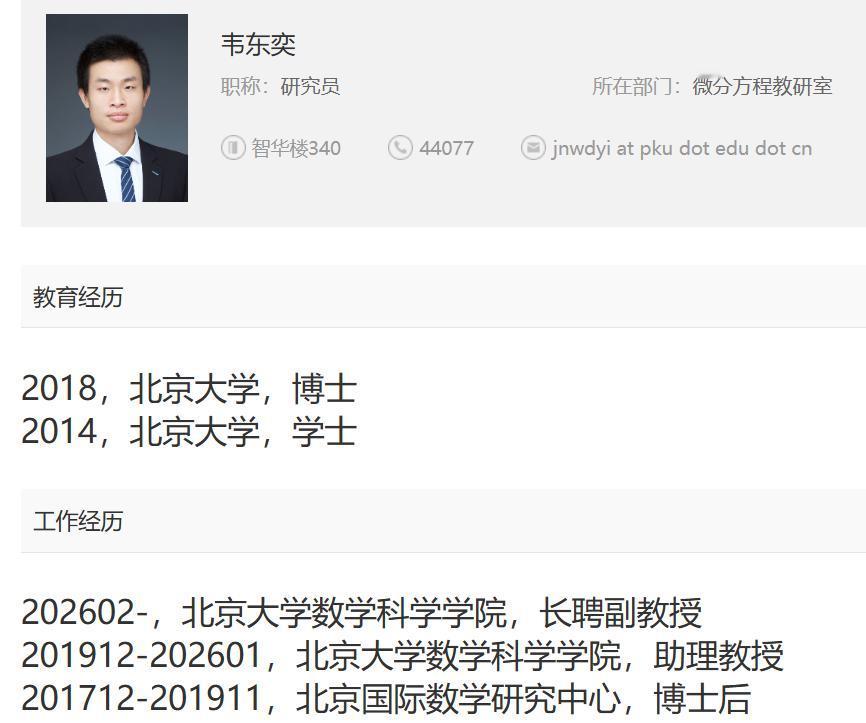Open the profile portrait photo
The height and width of the screenshot is (723, 866).
[x=117, y=108]
